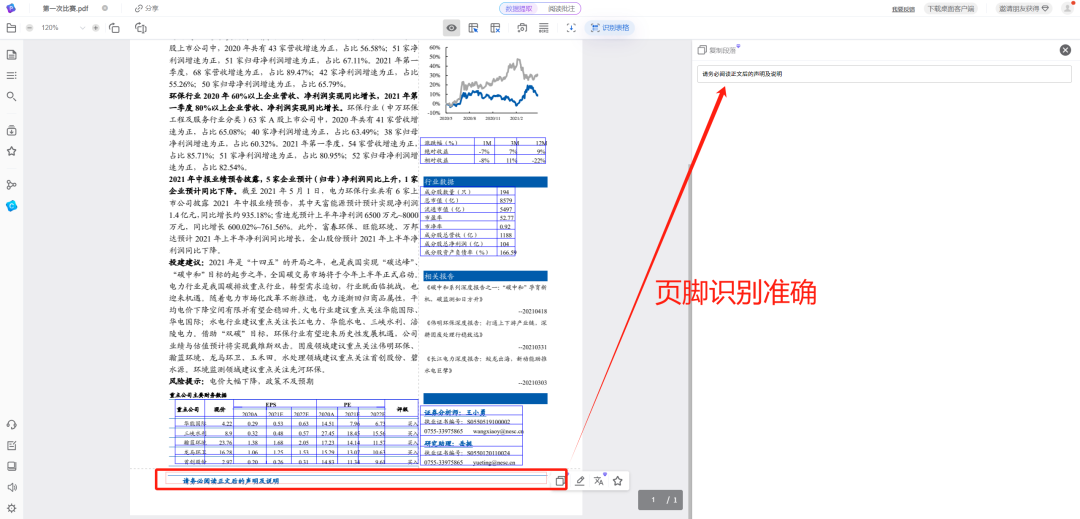Copy the footer paragraph using floating copy icon
Image resolution: width=1080 pixels, height=519 pixels.
point(560,480)
